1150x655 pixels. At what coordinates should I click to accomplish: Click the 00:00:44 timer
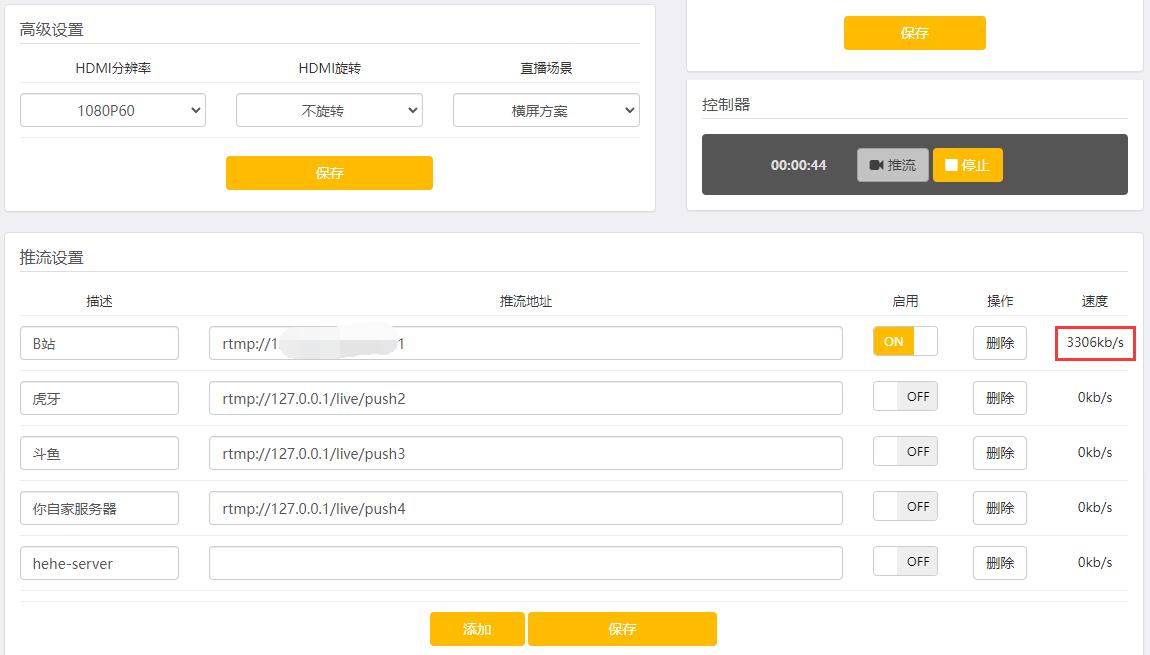click(x=799, y=165)
